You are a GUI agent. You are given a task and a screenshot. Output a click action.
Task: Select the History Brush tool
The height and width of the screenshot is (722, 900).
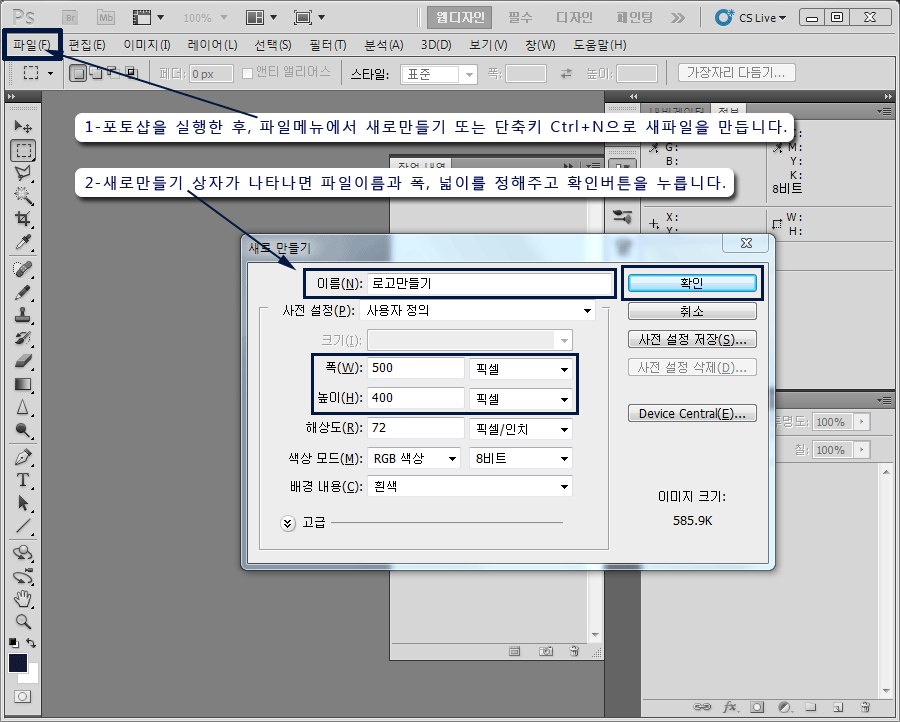click(23, 338)
